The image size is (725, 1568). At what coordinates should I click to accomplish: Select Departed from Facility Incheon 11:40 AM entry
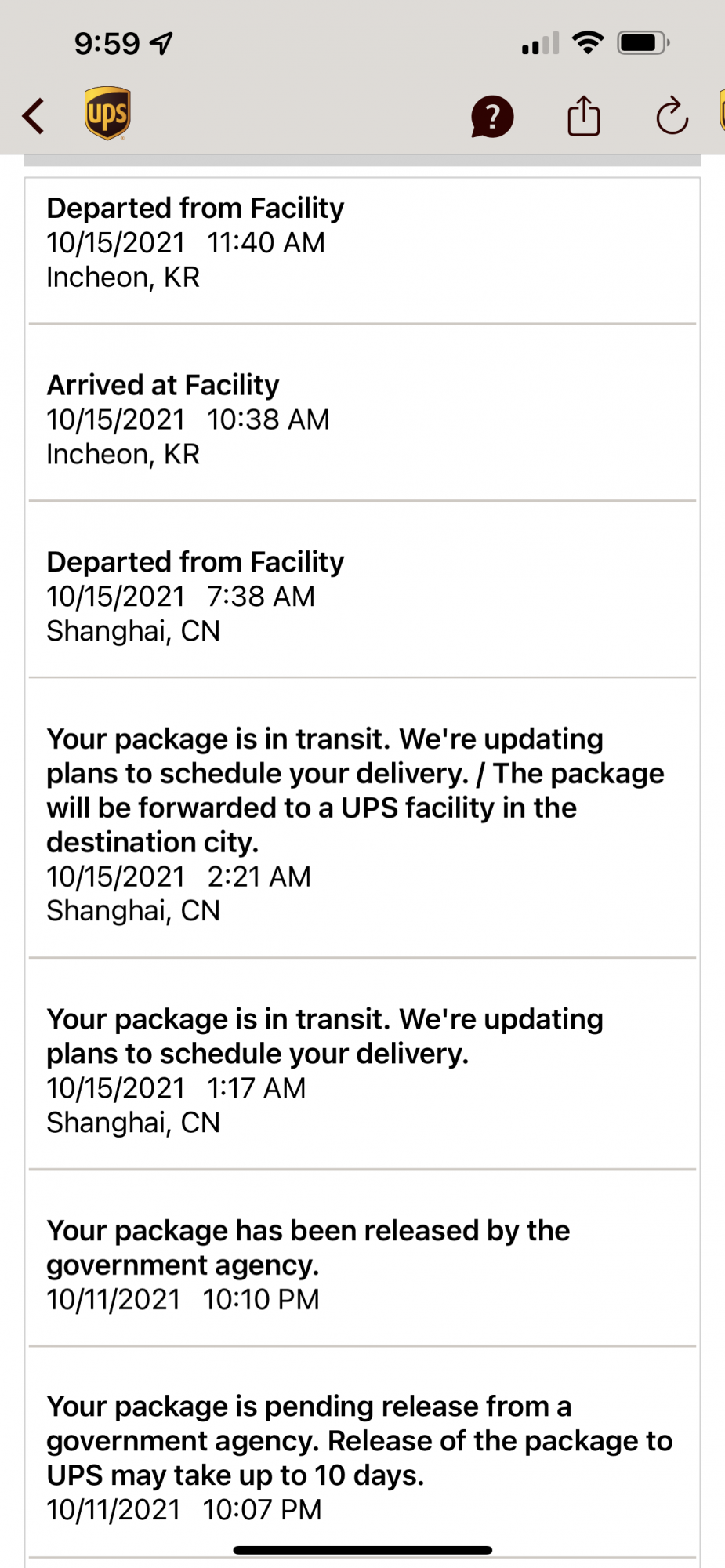coord(362,243)
